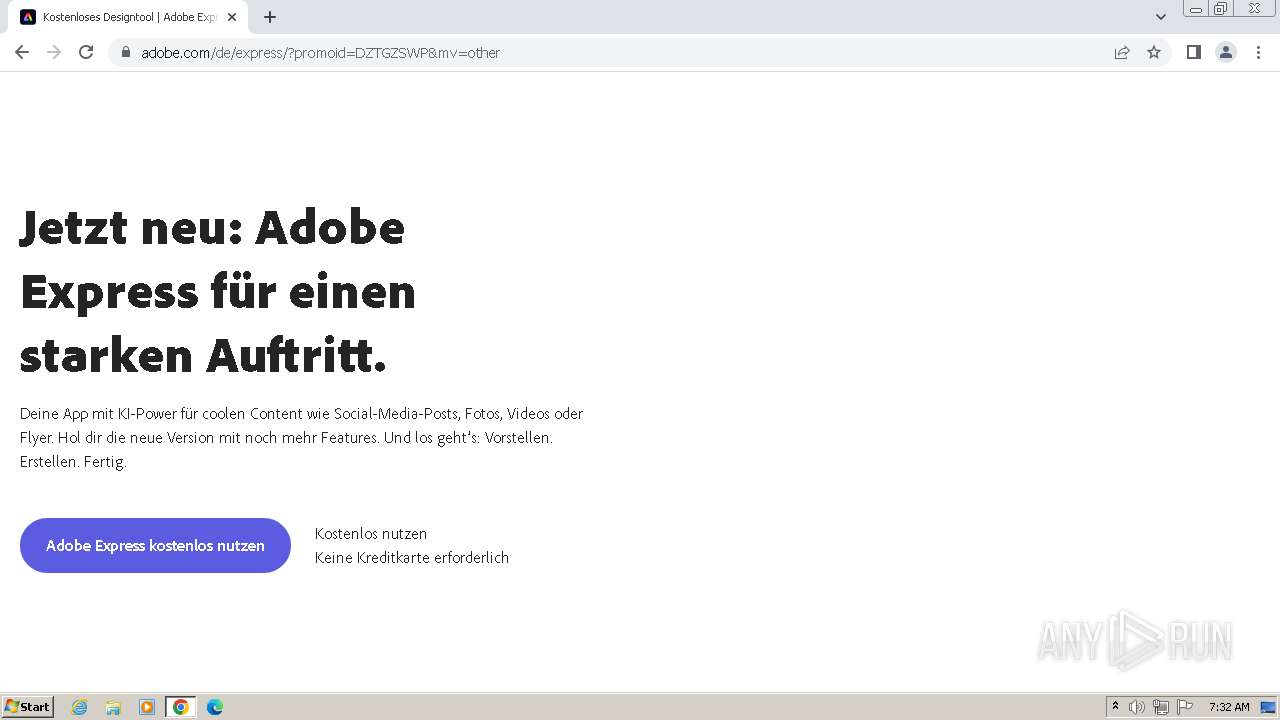Click 'Keine Kreditkarte erforderlich' text
The width and height of the screenshot is (1280, 720).
pyautogui.click(x=412, y=558)
